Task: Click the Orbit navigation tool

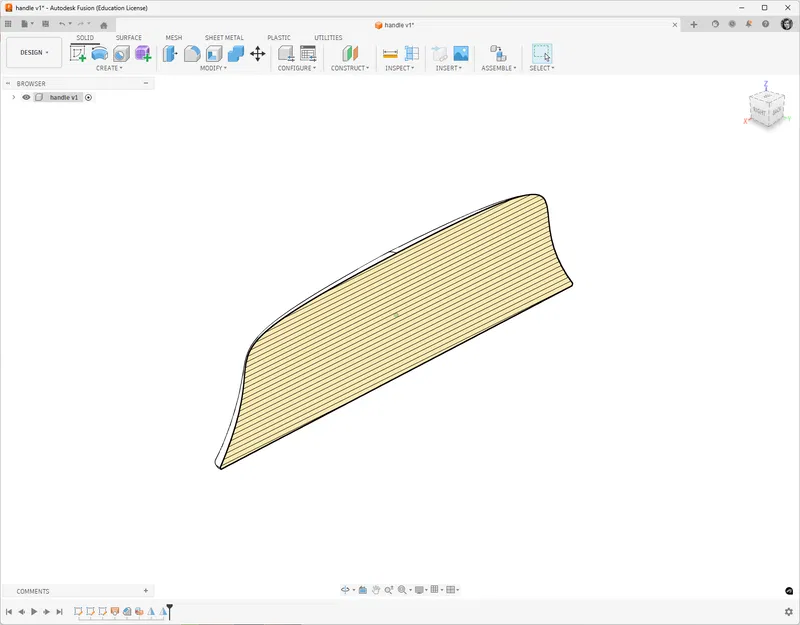Action: [345, 590]
